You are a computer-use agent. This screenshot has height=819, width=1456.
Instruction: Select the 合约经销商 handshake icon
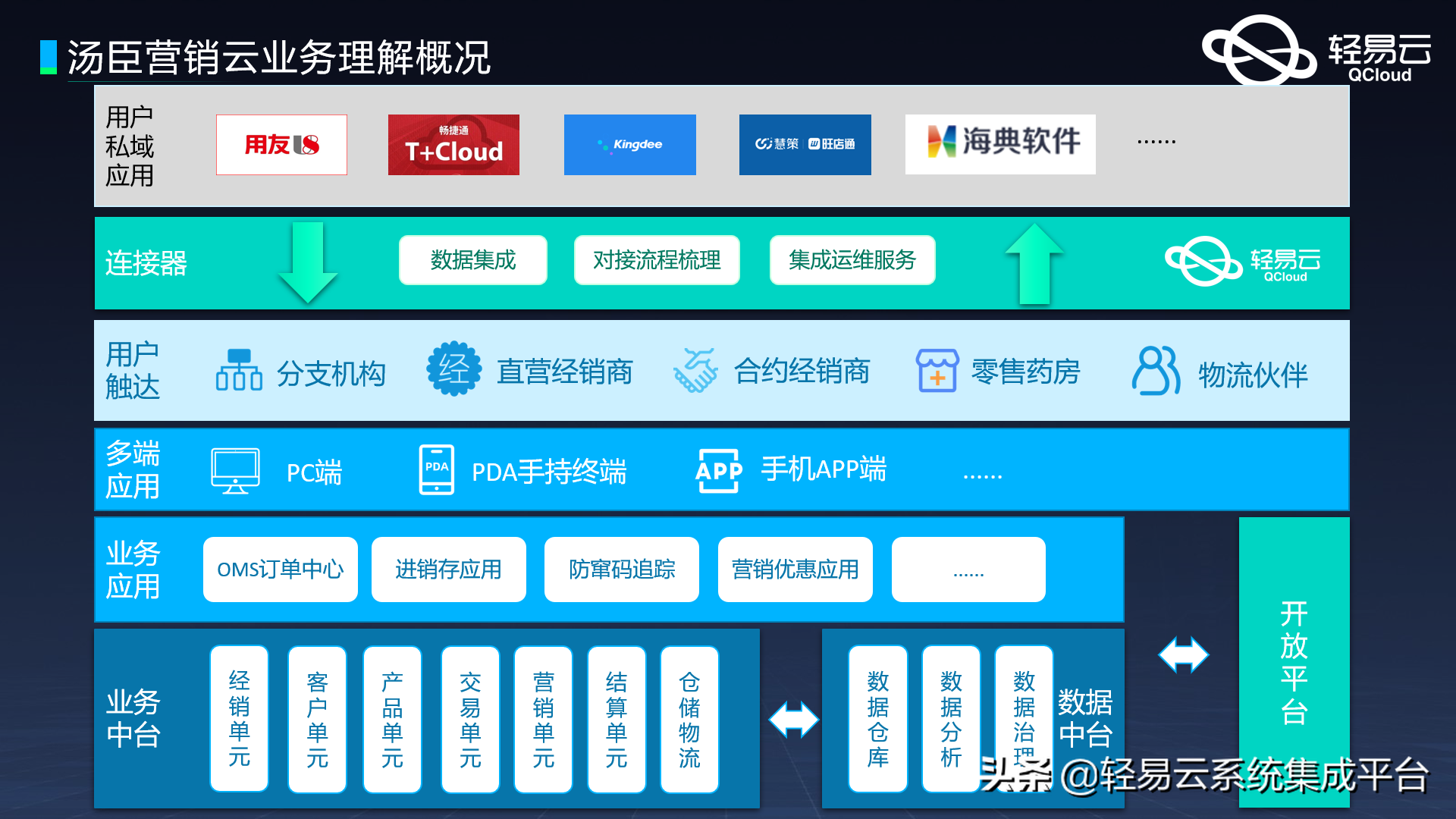(x=696, y=370)
